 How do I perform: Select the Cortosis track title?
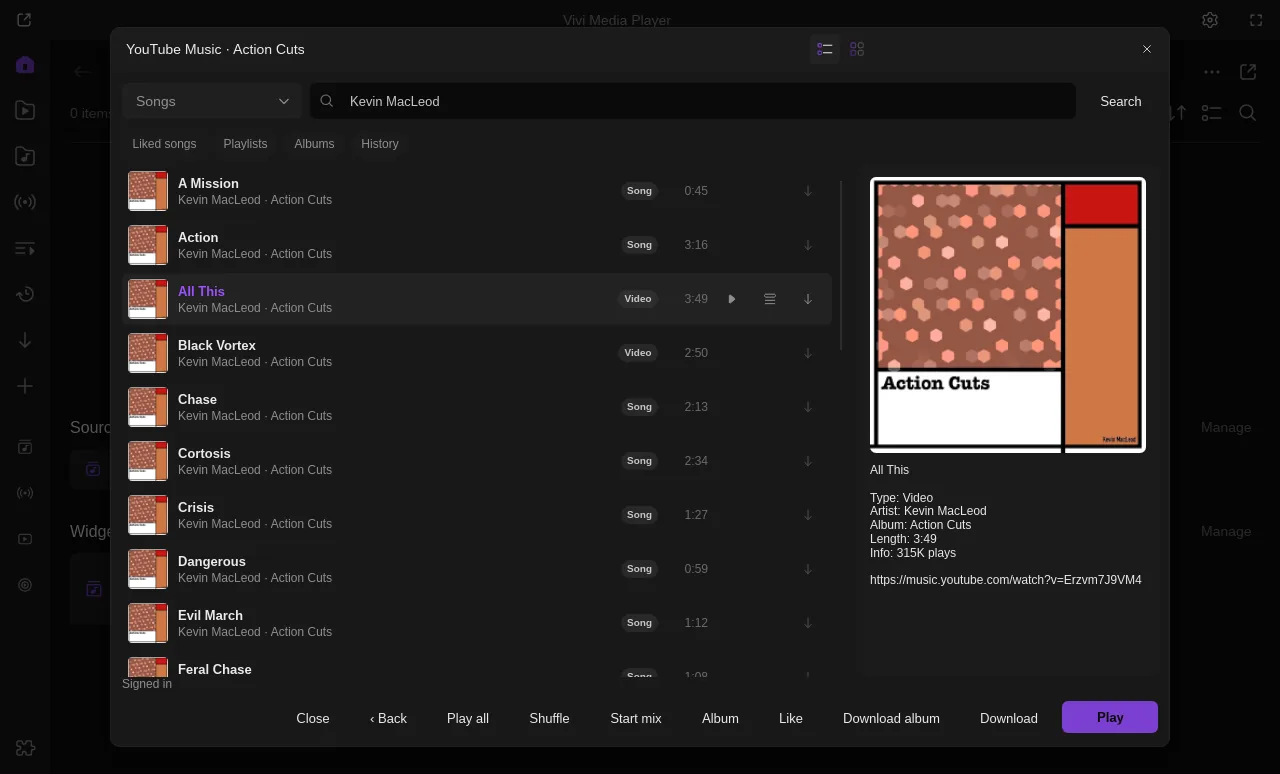(204, 453)
